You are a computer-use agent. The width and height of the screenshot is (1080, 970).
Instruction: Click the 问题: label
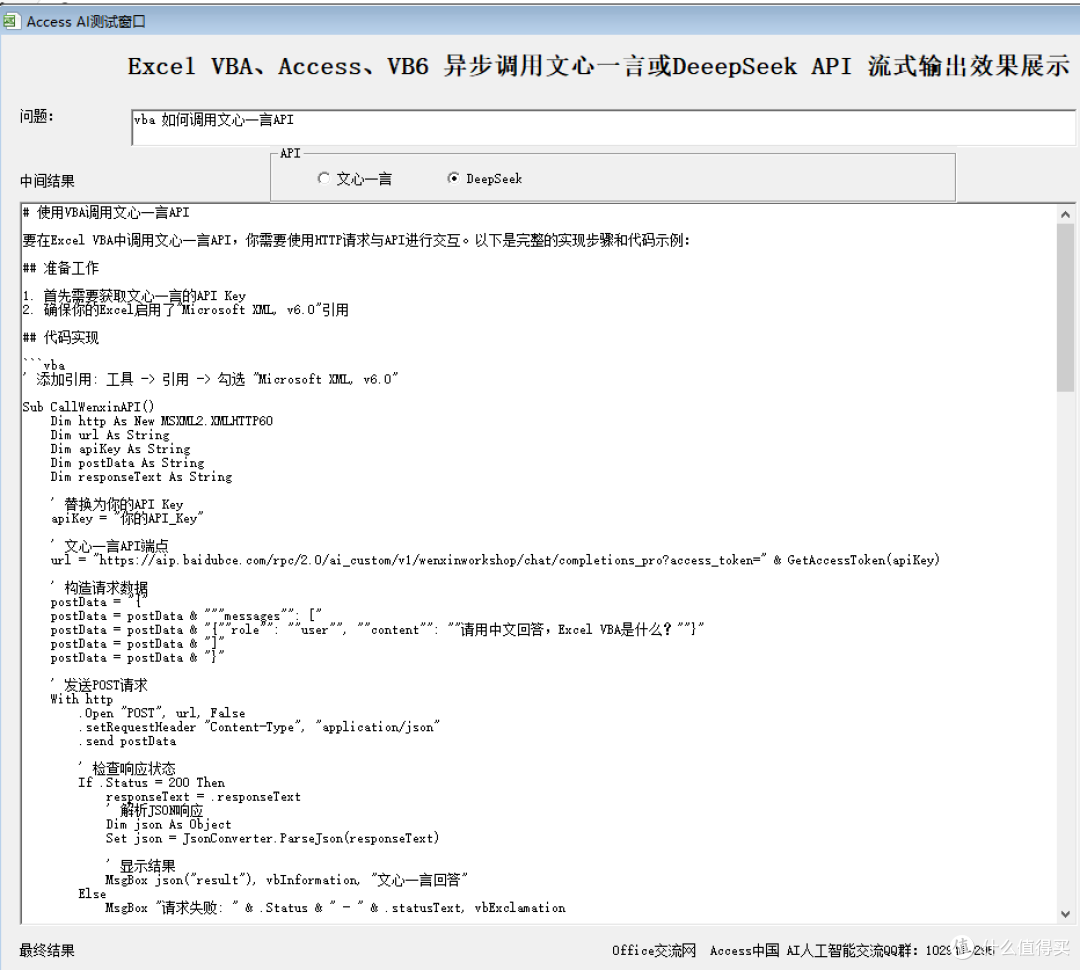point(37,116)
